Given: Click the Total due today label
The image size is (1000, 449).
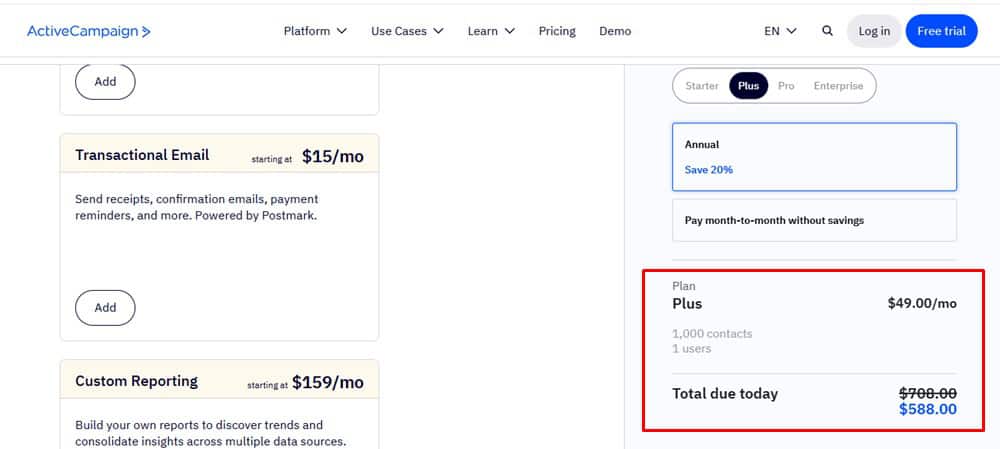Looking at the screenshot, I should 725,394.
